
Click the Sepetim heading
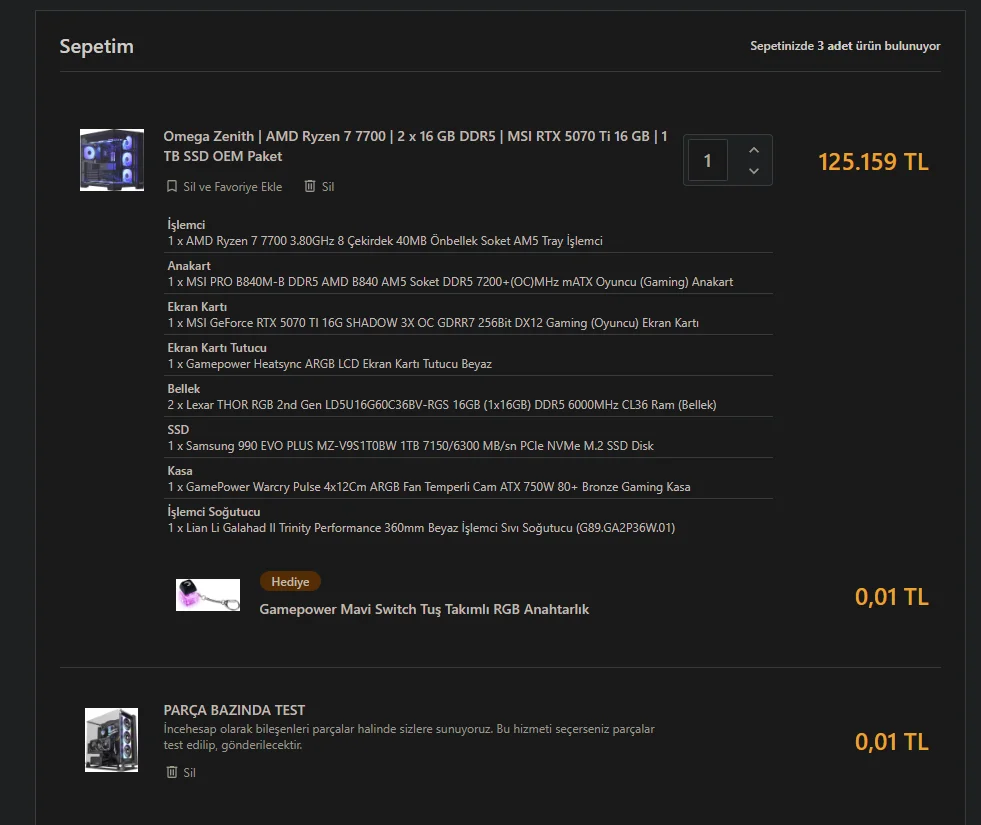coord(96,46)
